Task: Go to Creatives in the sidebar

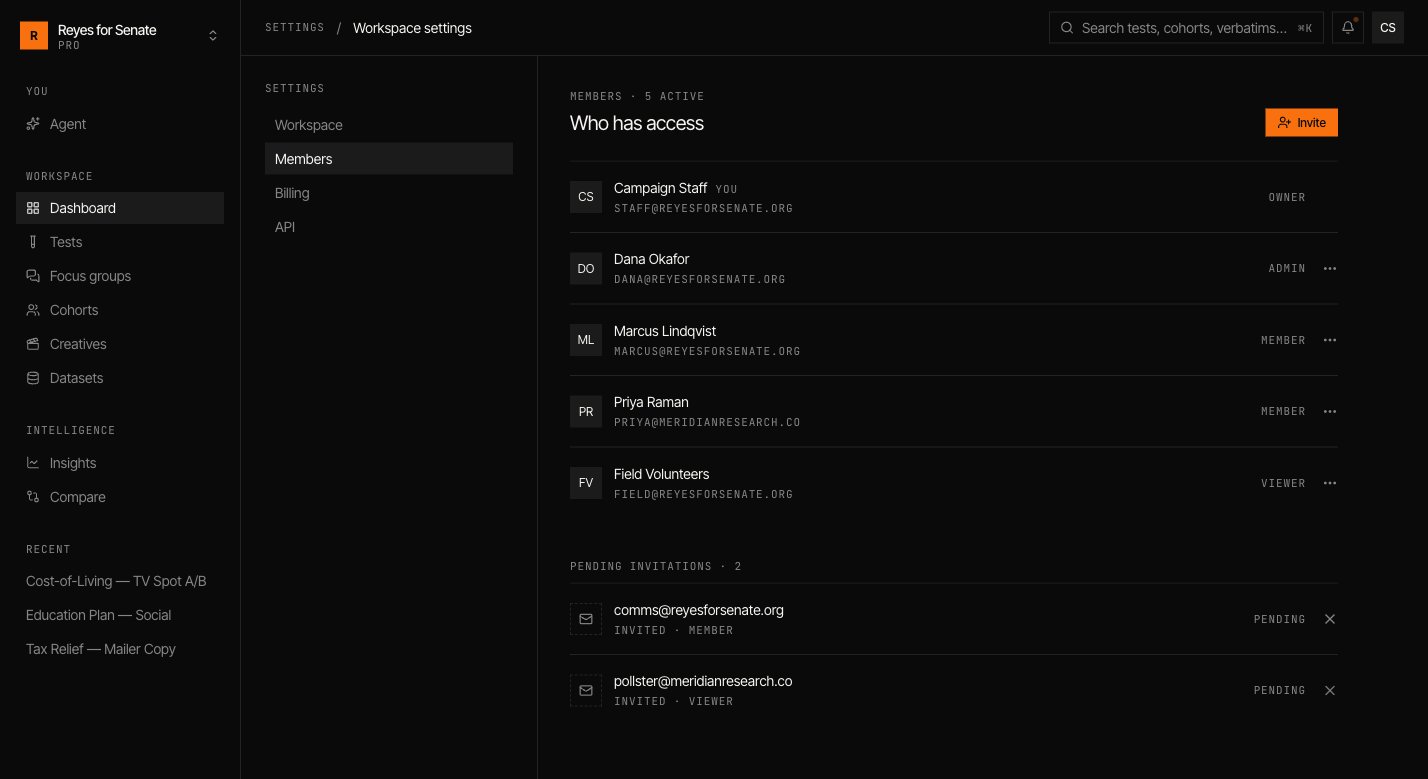Action: pyautogui.click(x=120, y=344)
